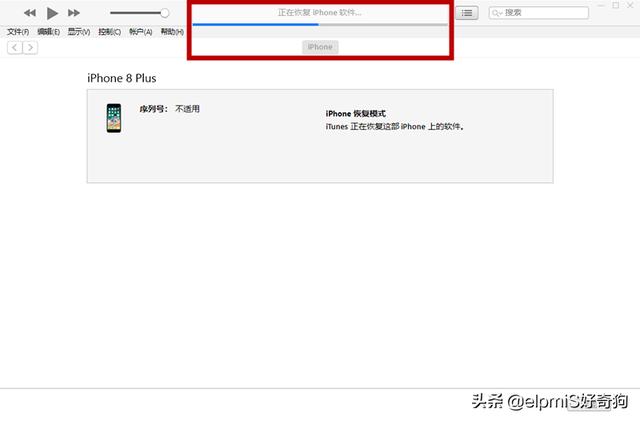Skip forward with the fast-forward button
This screenshot has height=421, width=640.
click(x=74, y=13)
